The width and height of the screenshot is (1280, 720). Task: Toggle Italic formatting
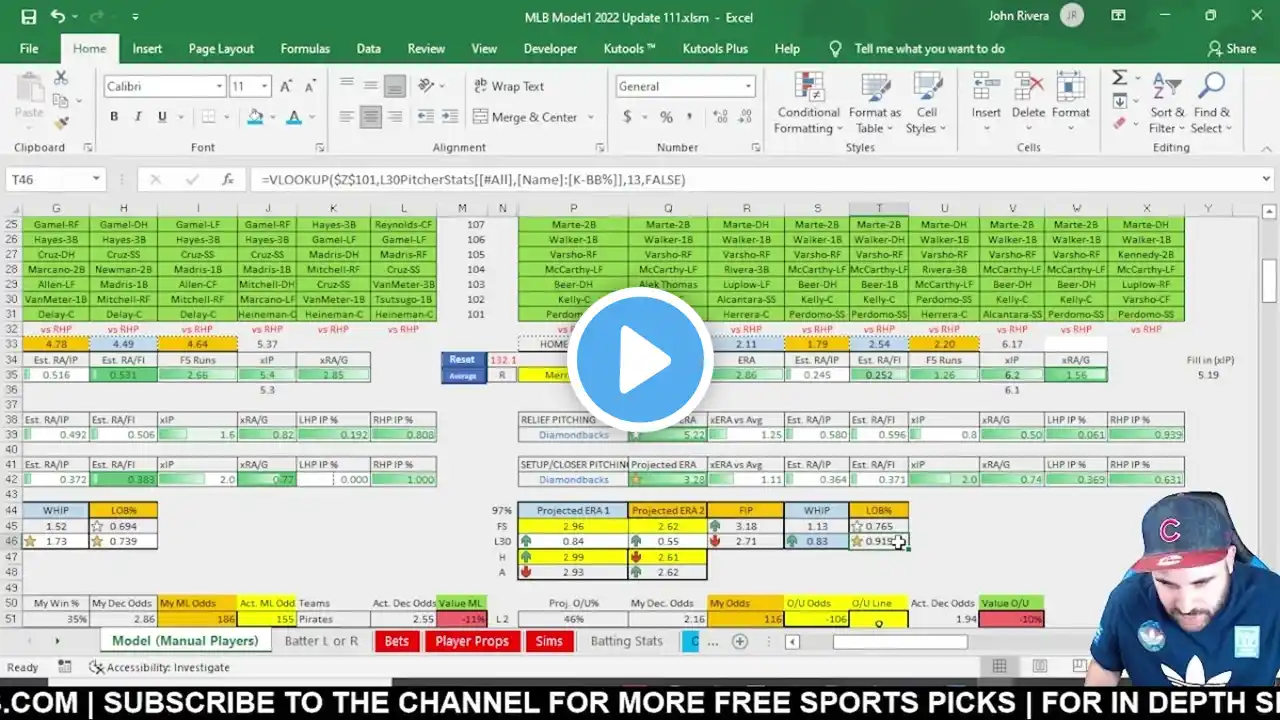(138, 117)
